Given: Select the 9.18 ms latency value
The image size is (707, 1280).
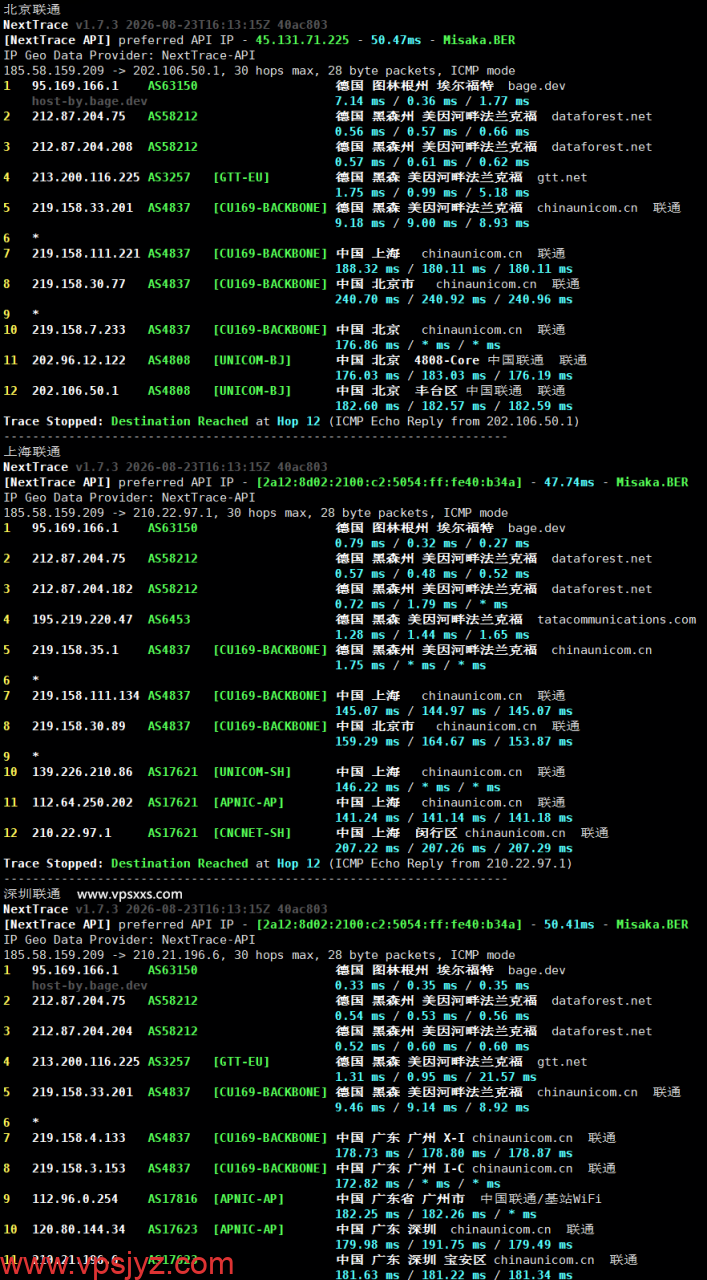Looking at the screenshot, I should click(x=360, y=223).
